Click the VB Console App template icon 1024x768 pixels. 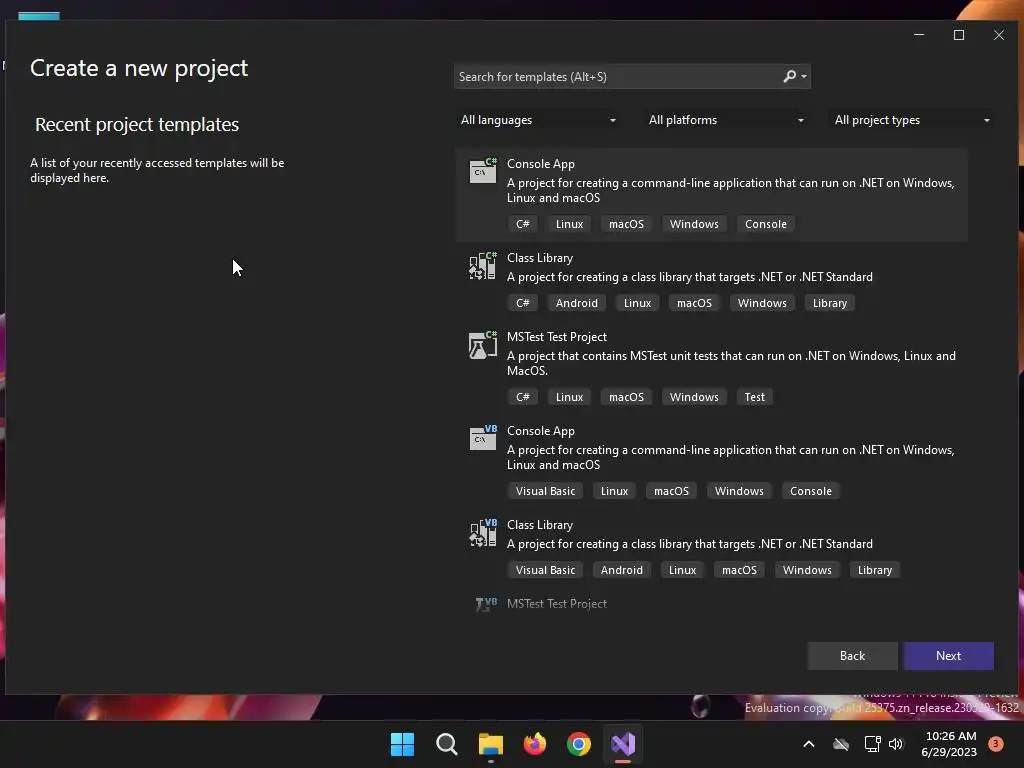[483, 438]
